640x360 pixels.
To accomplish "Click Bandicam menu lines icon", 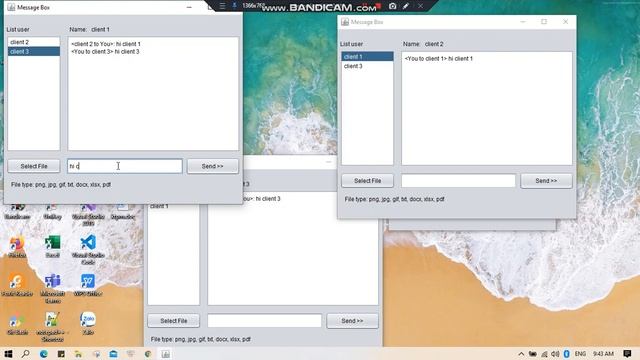I will coord(222,6).
